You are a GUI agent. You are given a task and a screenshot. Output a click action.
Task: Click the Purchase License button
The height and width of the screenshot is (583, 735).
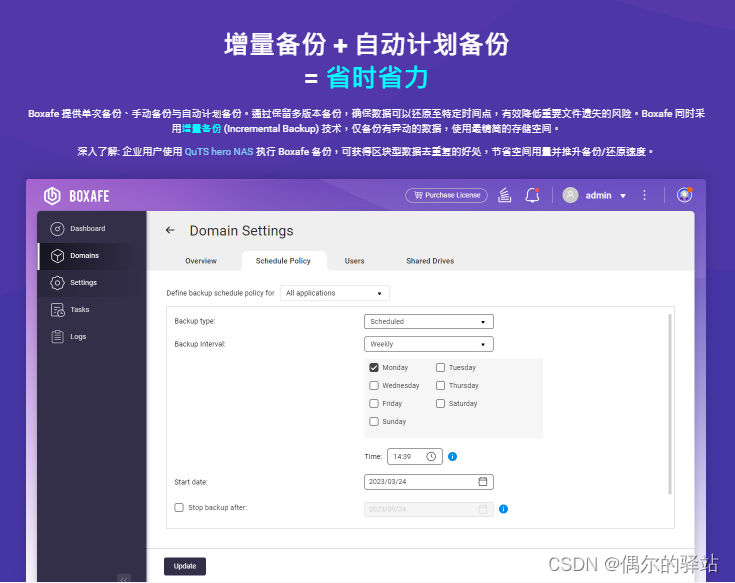click(x=446, y=195)
